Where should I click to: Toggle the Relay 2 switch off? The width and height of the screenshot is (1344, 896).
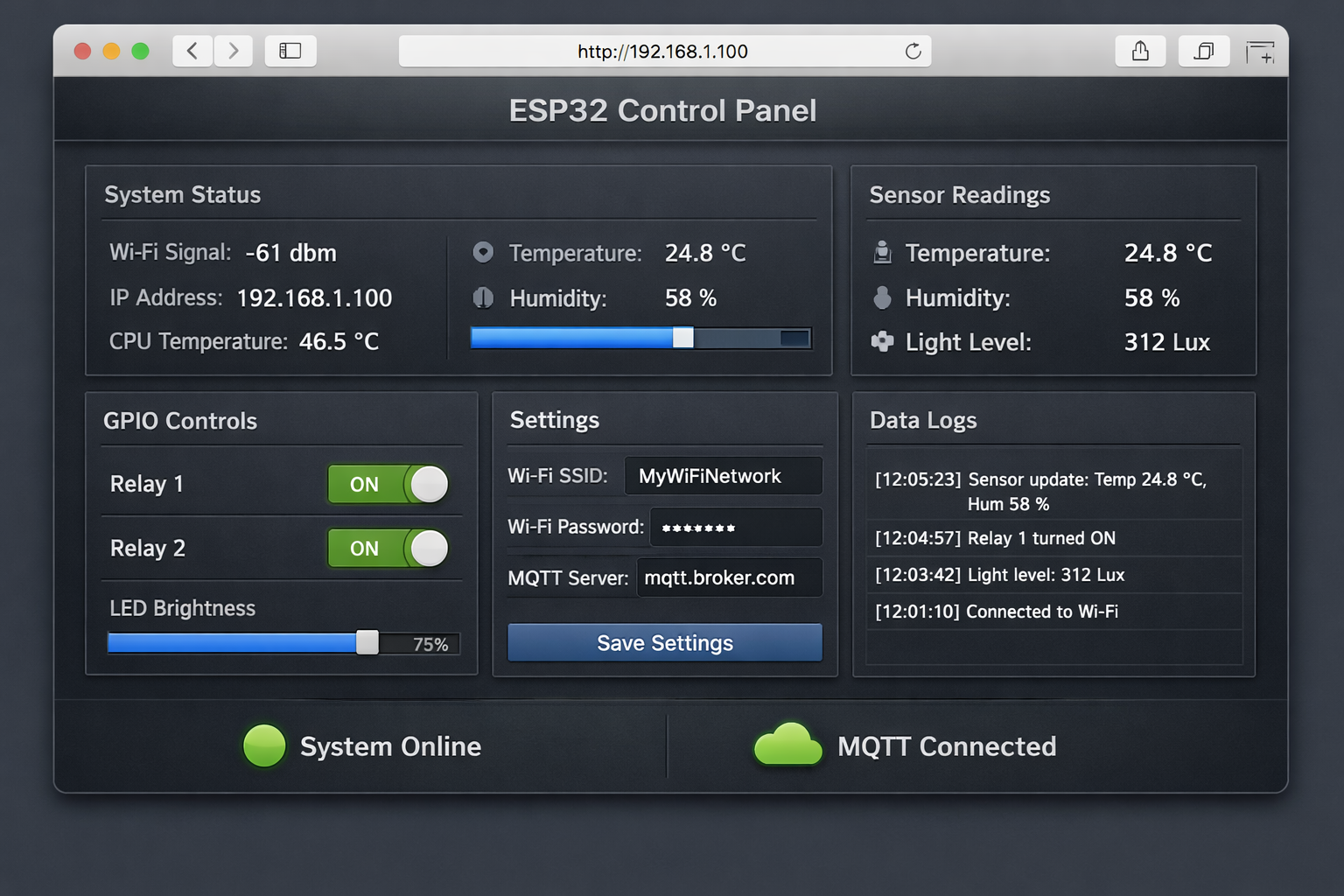(x=388, y=549)
